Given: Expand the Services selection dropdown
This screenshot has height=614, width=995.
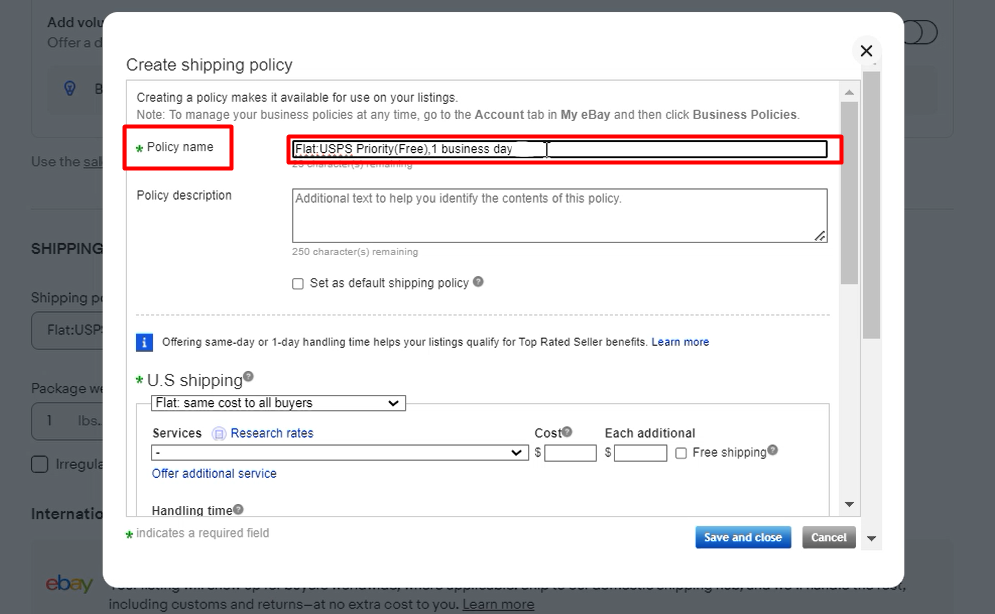Looking at the screenshot, I should pyautogui.click(x=339, y=453).
